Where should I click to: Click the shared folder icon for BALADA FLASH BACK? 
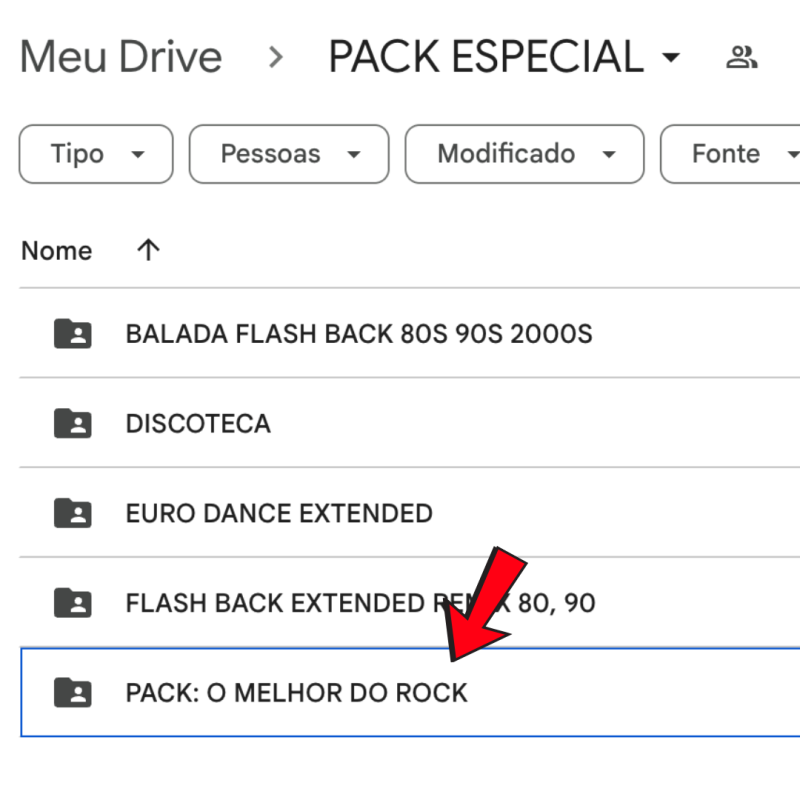pos(72,333)
